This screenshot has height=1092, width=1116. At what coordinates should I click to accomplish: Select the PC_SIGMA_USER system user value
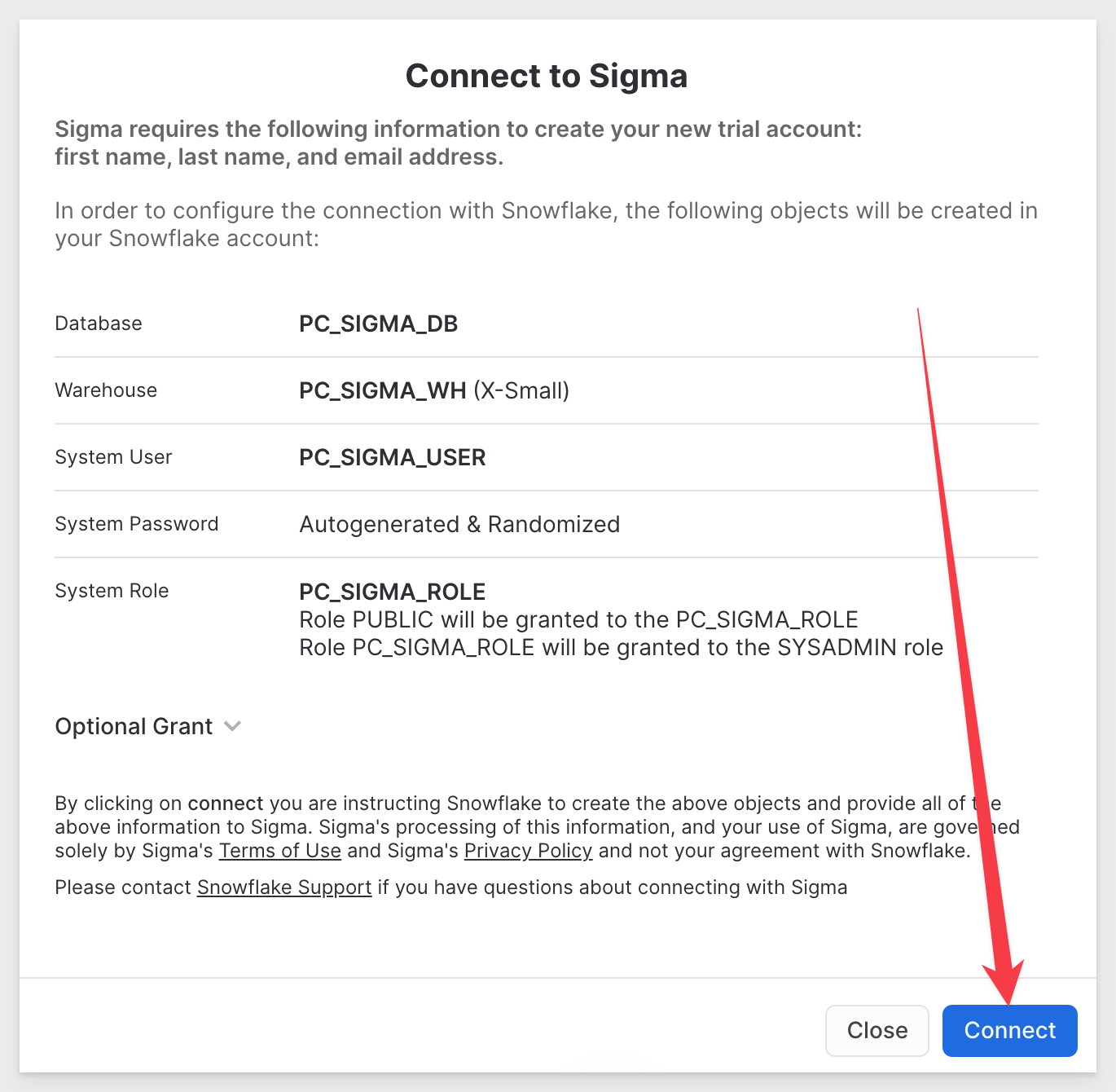click(x=392, y=457)
